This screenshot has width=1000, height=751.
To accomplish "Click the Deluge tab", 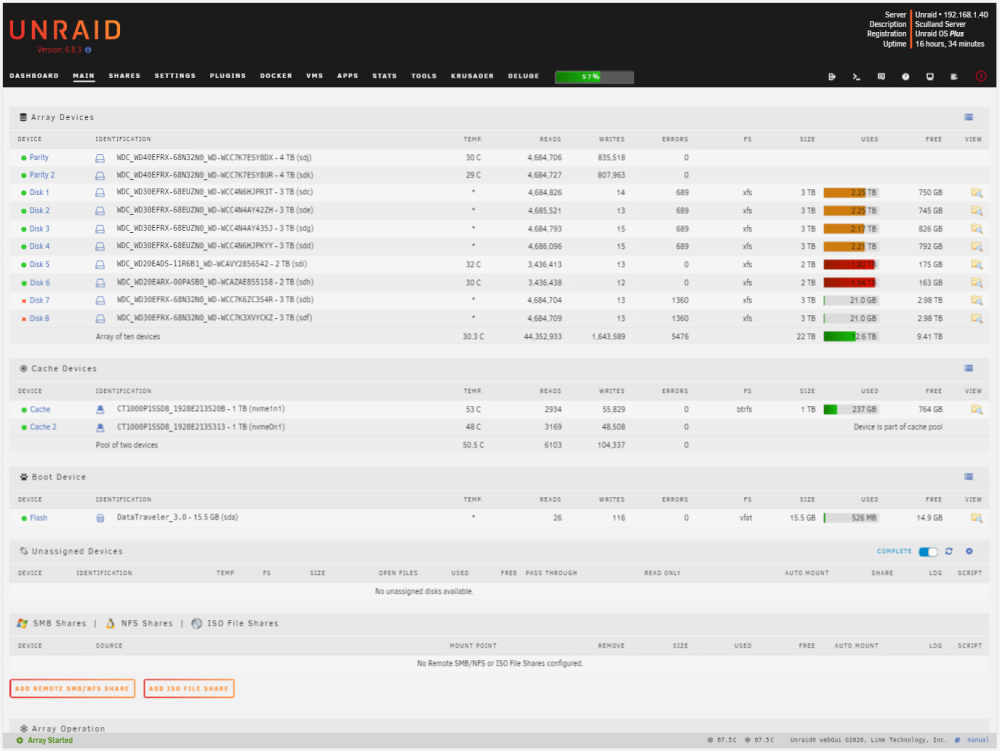I will click(523, 76).
